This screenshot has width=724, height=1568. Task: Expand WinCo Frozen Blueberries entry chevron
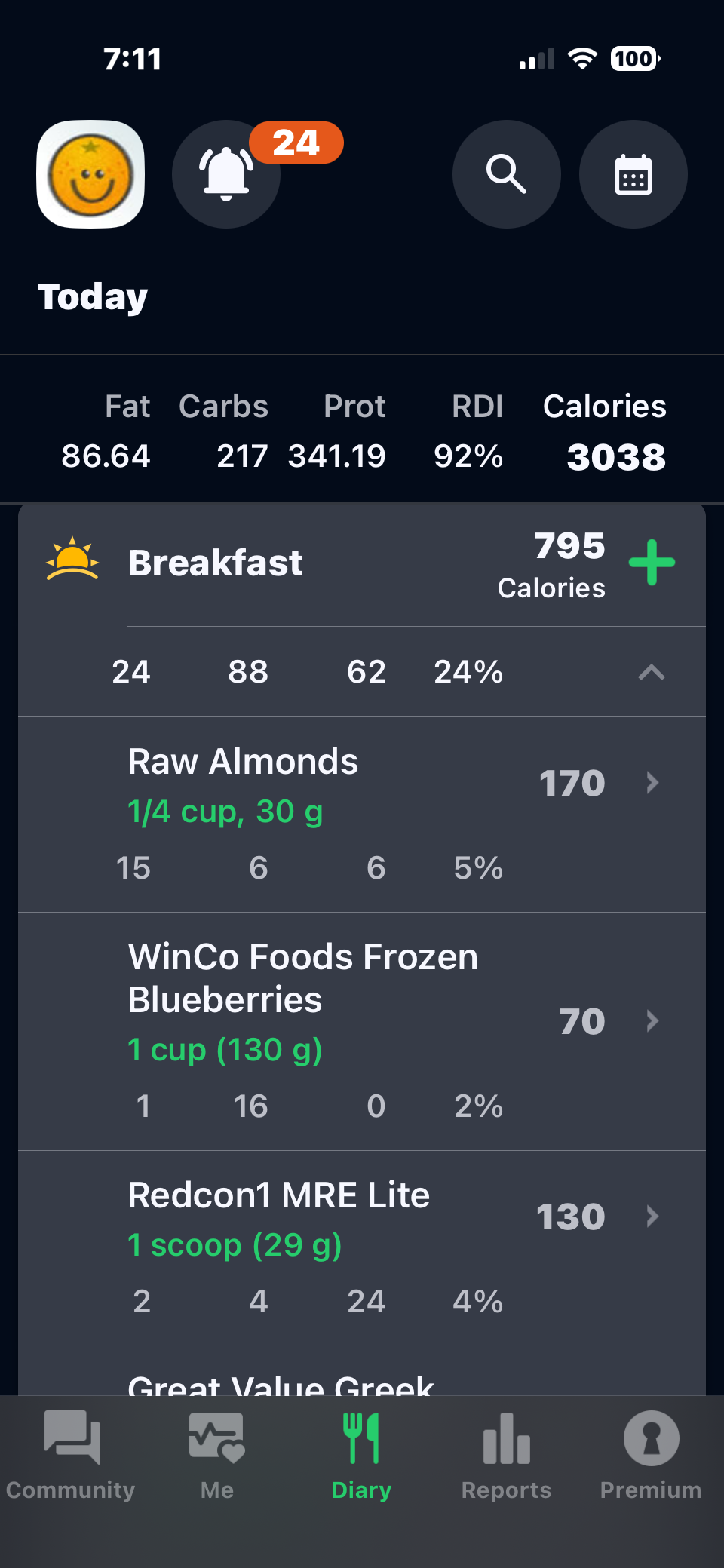(653, 1021)
